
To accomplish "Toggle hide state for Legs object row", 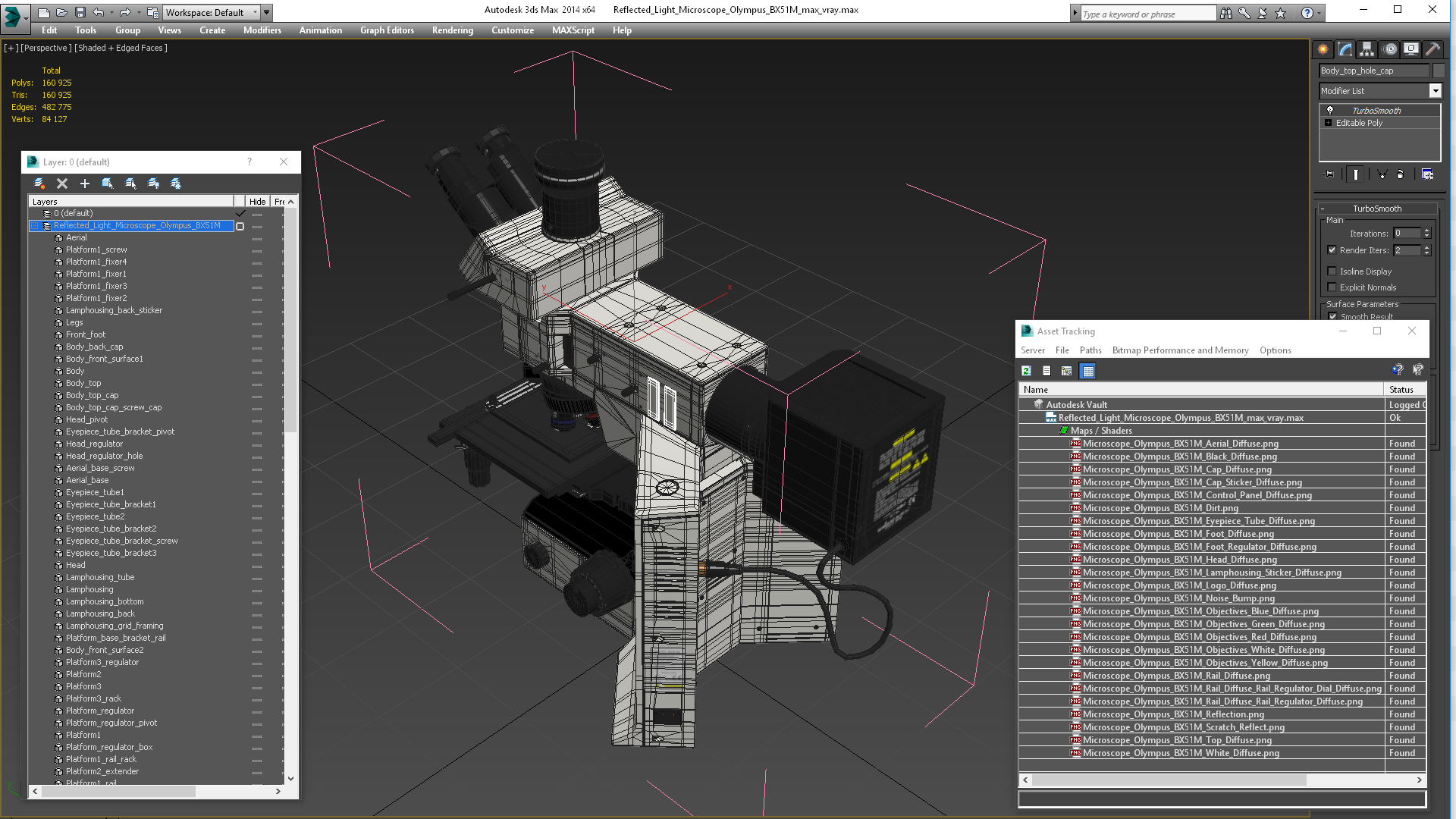I will tap(257, 323).
